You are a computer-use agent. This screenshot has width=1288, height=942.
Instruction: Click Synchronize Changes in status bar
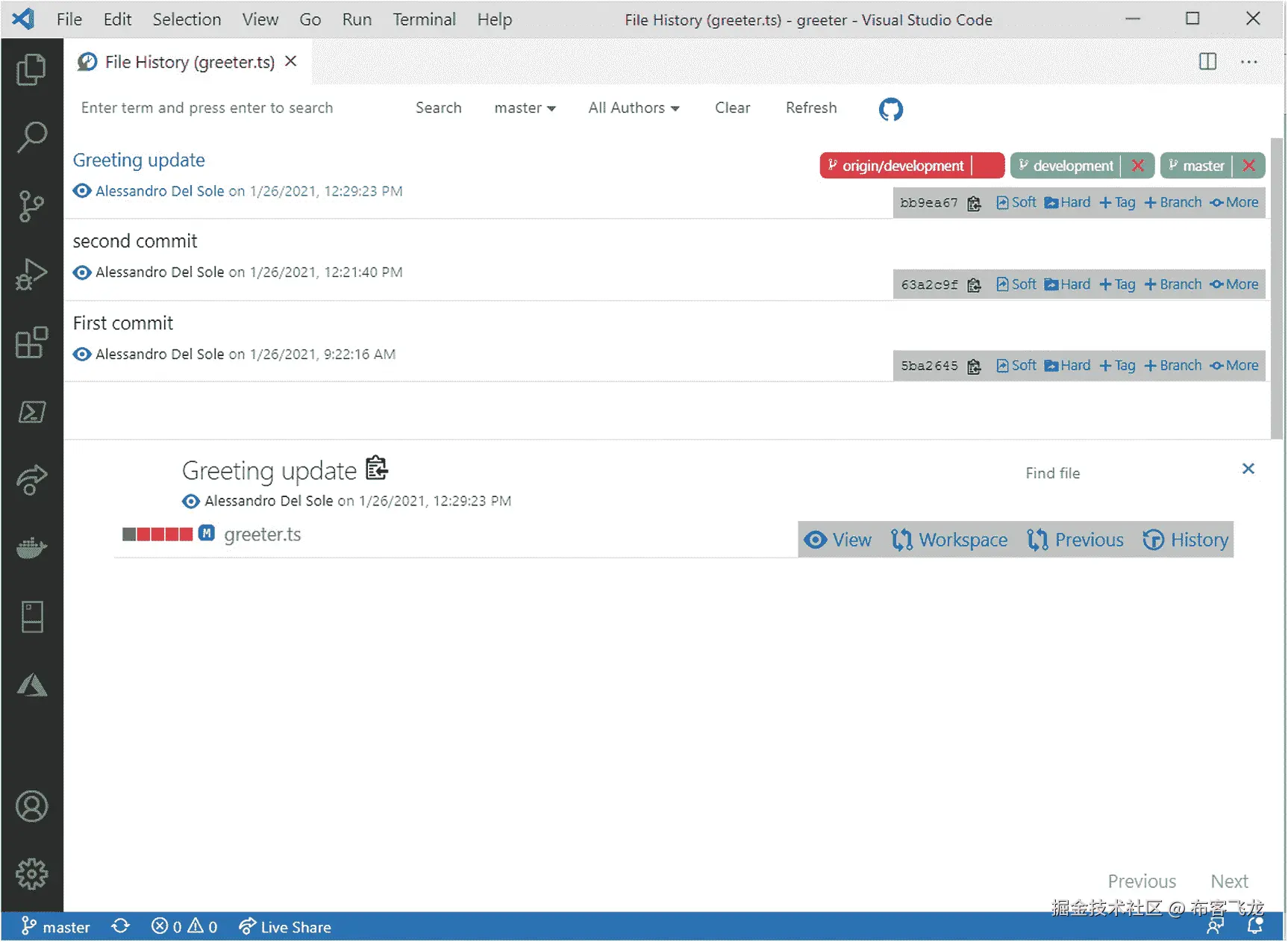pyautogui.click(x=120, y=926)
